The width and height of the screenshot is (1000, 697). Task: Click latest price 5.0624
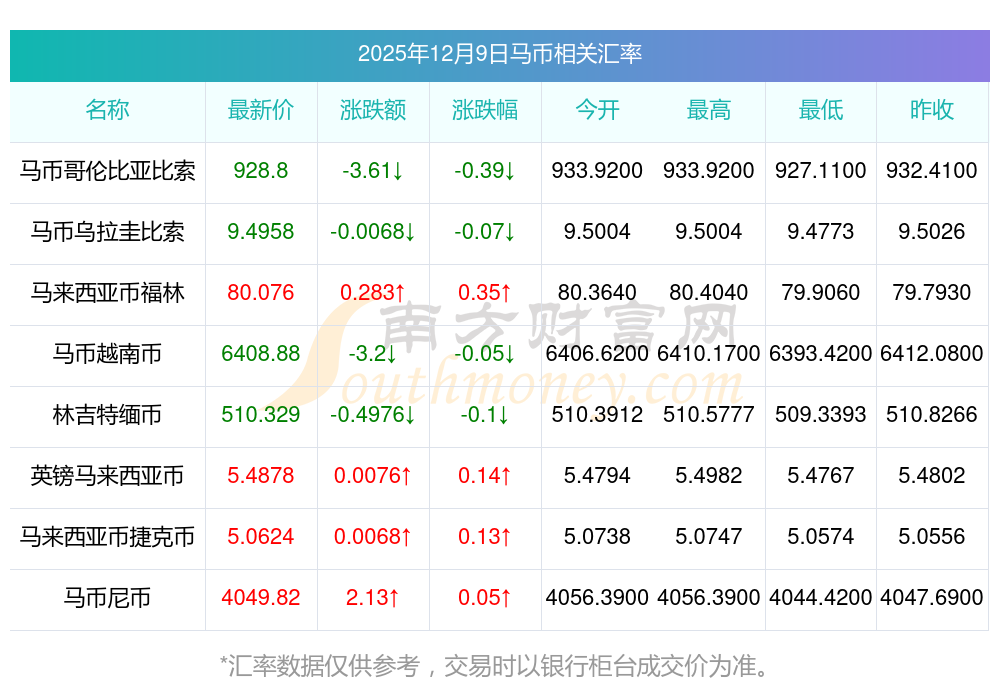coord(261,537)
